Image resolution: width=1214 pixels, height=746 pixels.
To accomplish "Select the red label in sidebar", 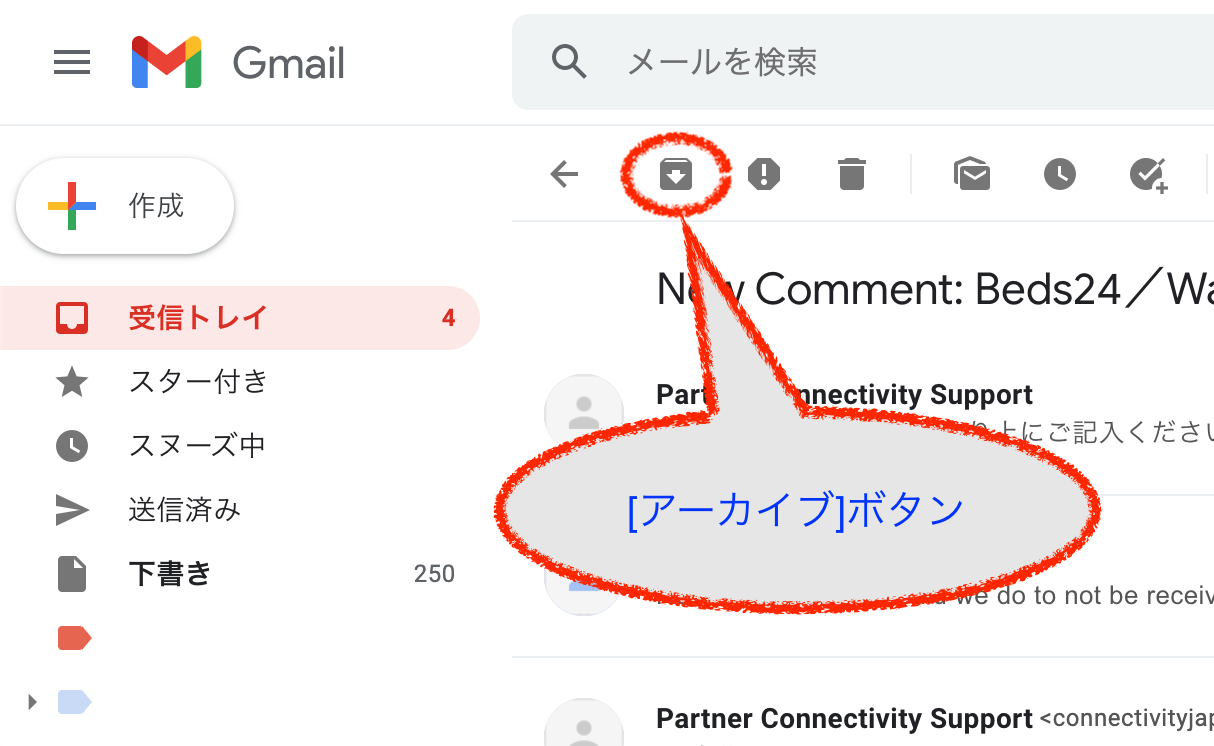I will tap(74, 638).
